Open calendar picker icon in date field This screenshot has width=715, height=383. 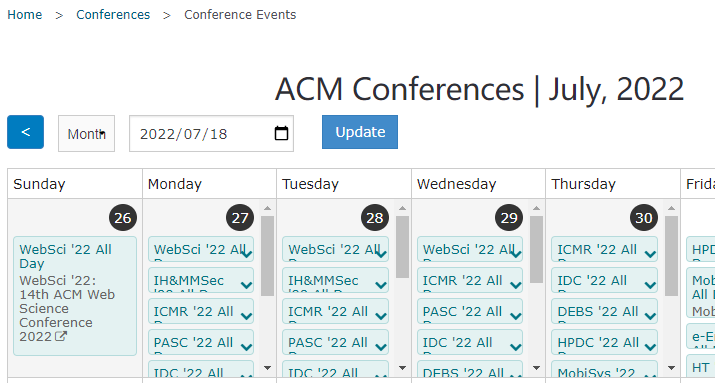281,134
